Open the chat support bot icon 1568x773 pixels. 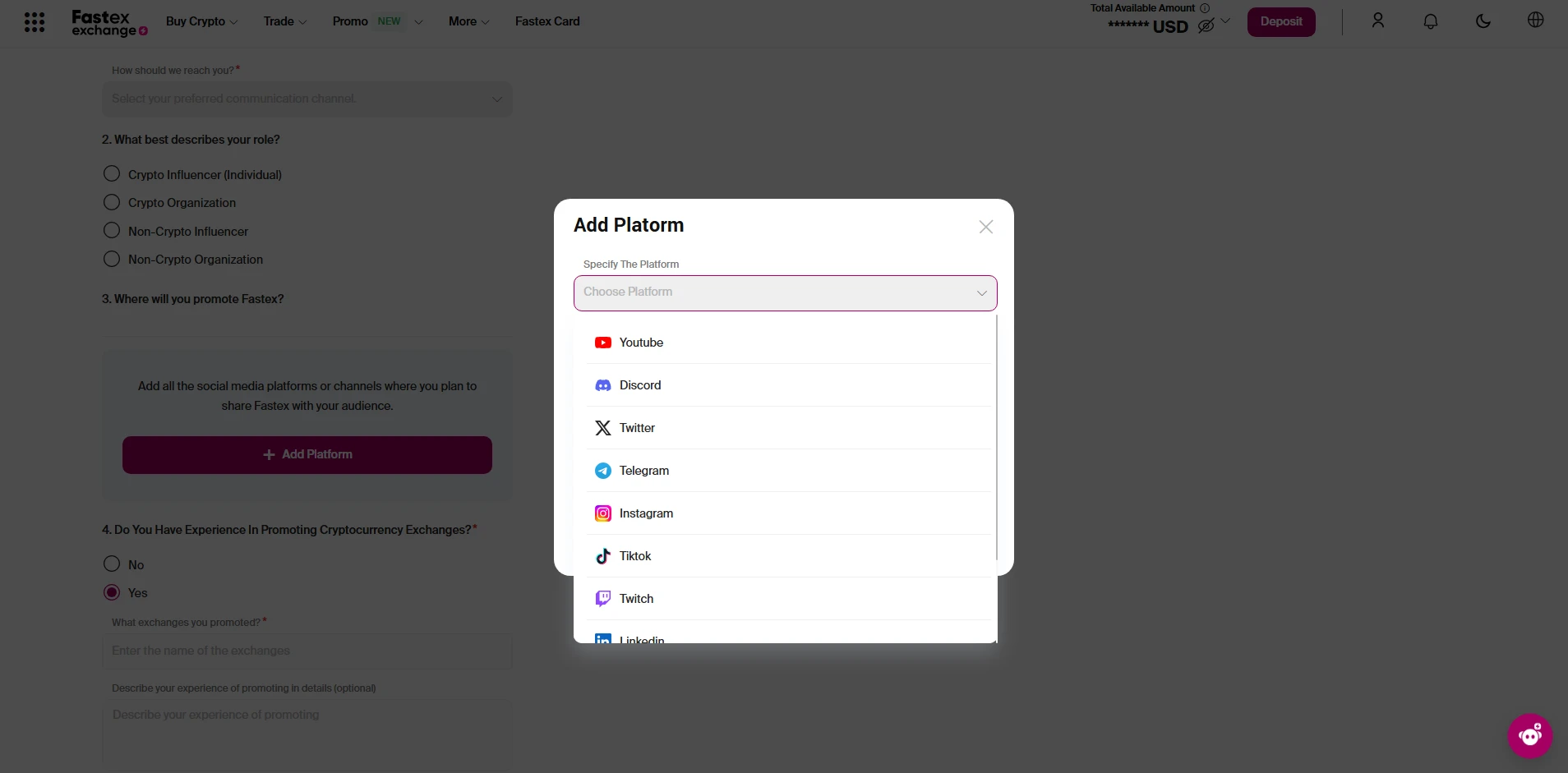click(x=1529, y=735)
